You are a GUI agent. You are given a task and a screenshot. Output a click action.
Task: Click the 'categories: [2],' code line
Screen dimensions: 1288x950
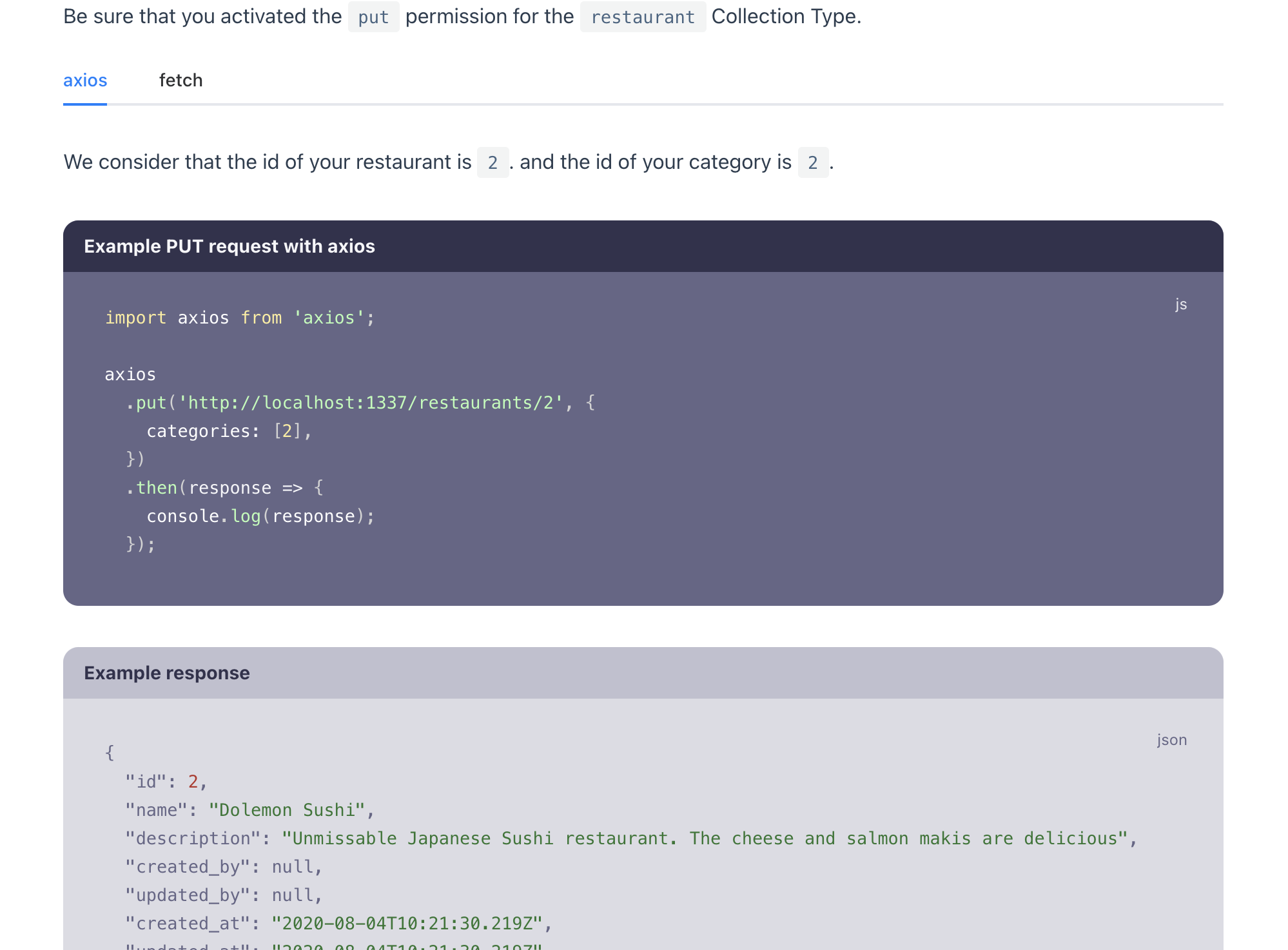click(x=229, y=431)
